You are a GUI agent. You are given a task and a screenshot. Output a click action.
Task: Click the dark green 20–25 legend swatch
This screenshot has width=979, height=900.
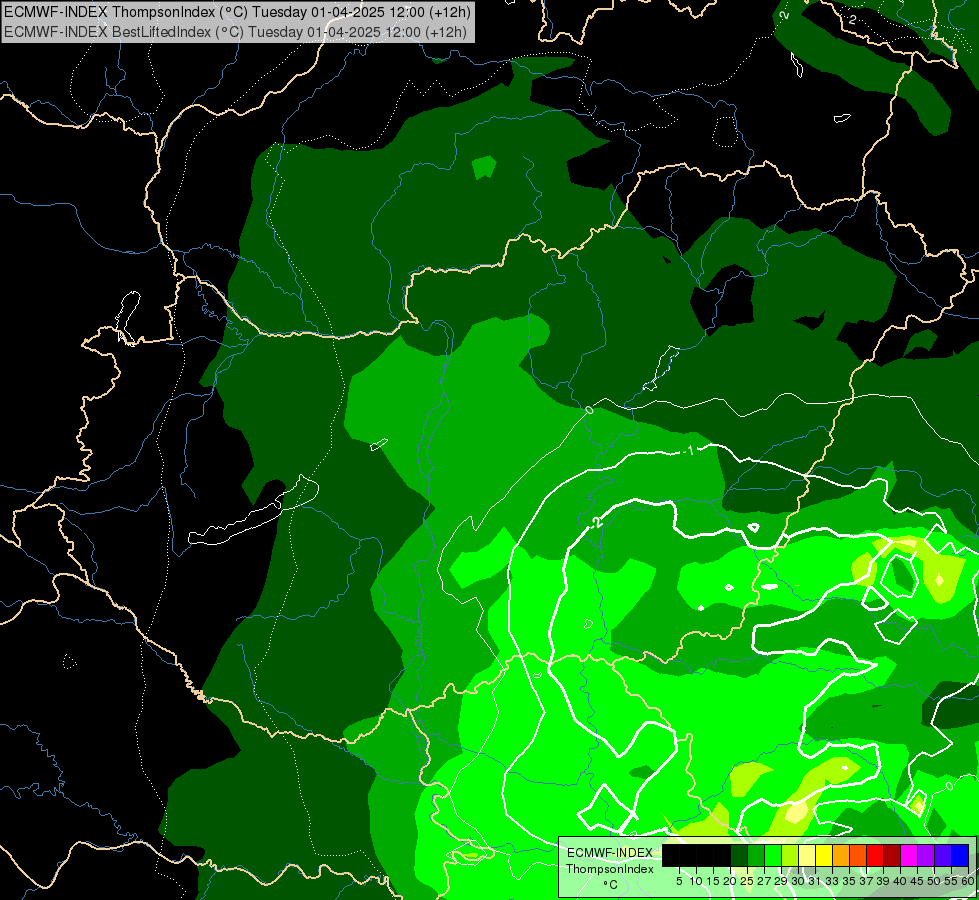click(739, 855)
